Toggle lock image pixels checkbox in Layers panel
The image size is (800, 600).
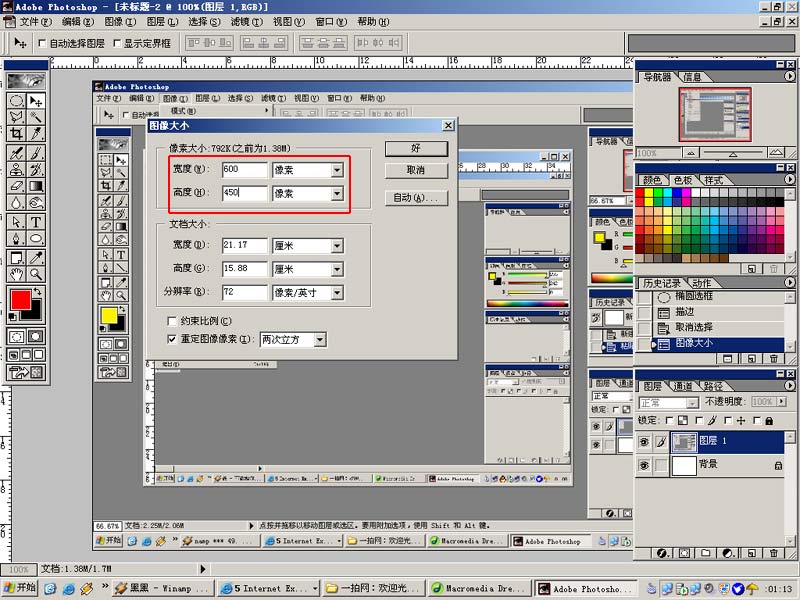coord(699,420)
